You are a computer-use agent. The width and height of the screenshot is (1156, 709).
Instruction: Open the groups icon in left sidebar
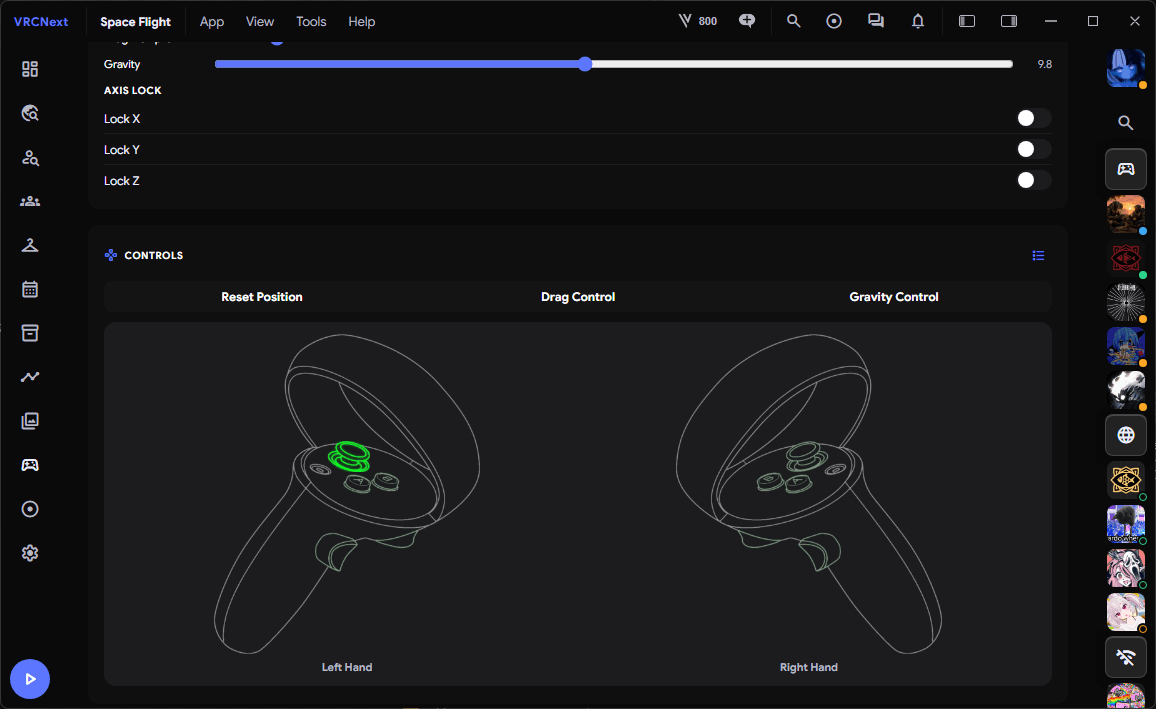[x=29, y=201]
